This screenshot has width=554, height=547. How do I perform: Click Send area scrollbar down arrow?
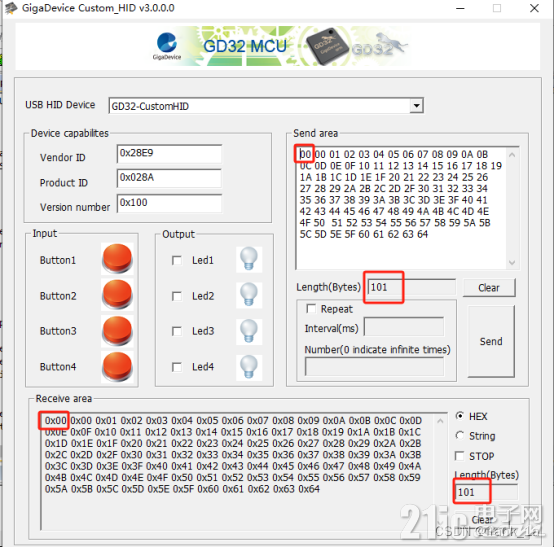(x=512, y=263)
